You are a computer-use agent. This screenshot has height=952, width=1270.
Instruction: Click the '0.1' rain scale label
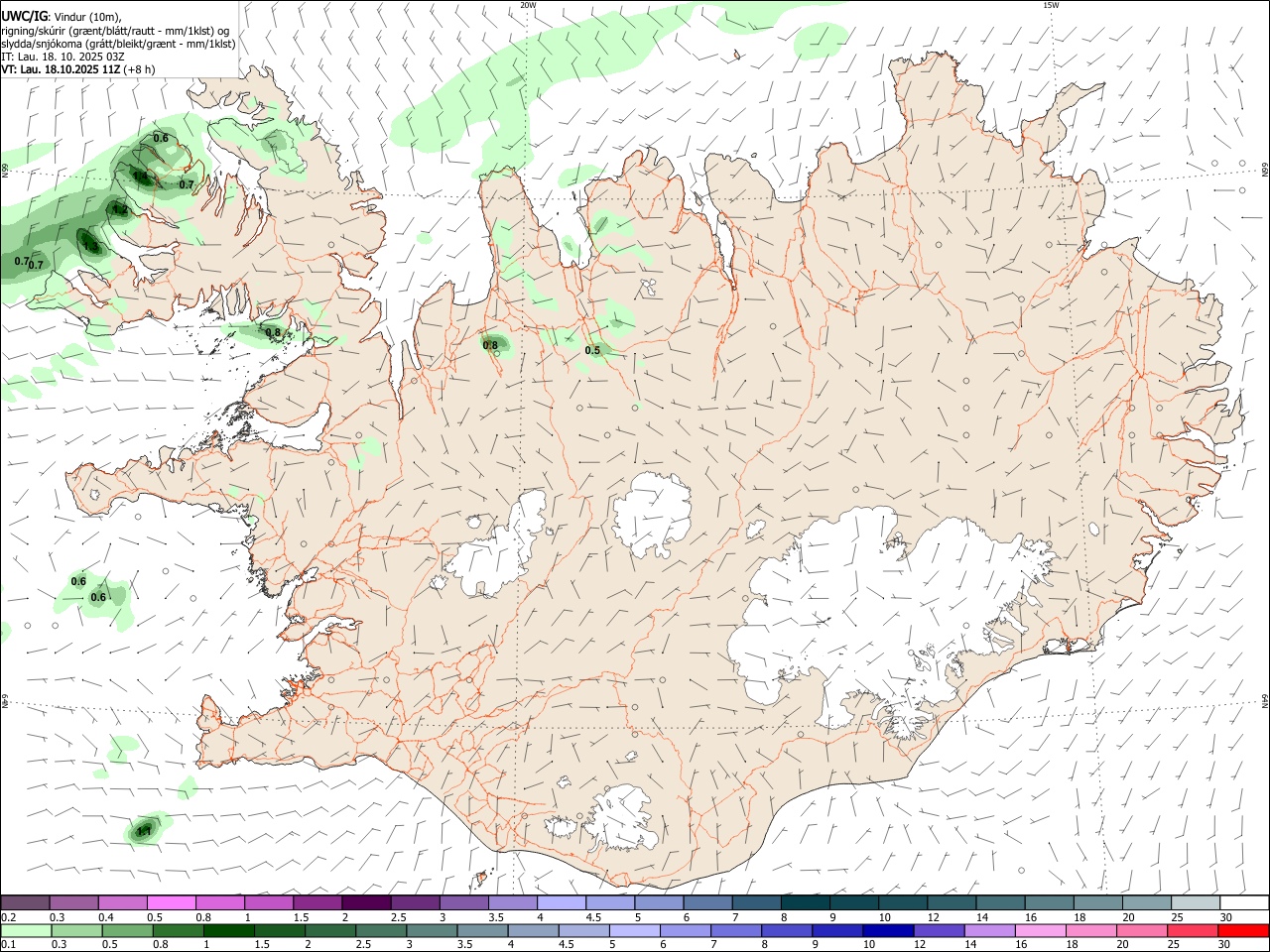8,945
